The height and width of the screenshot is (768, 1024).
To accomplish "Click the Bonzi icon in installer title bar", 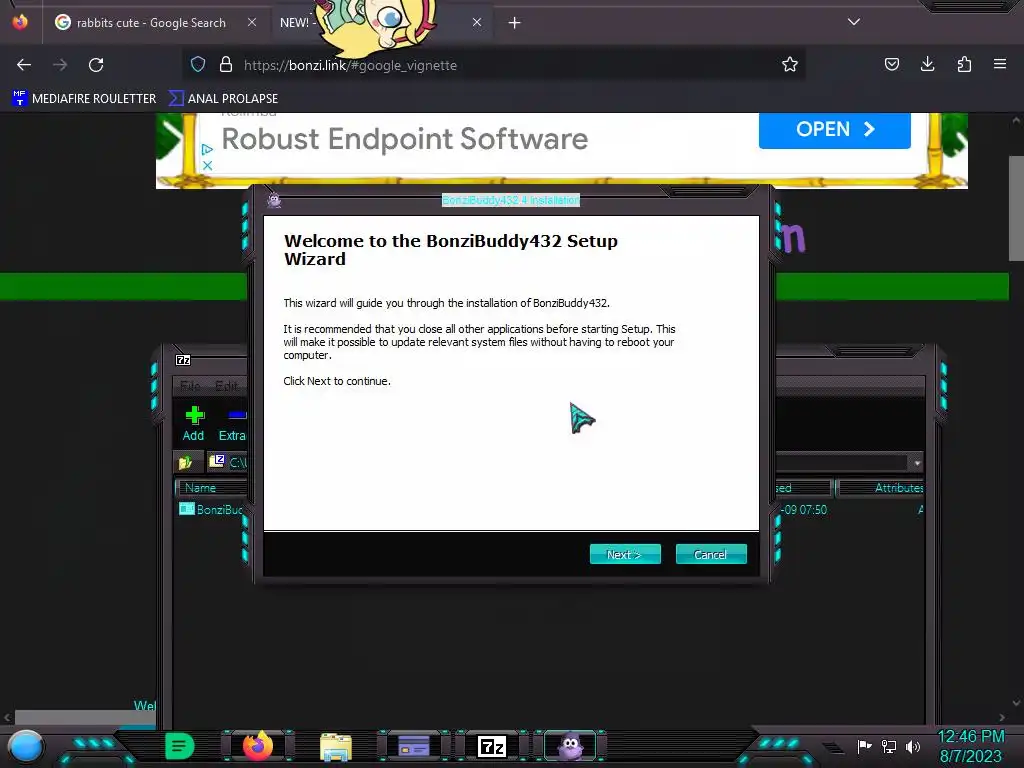I will point(274,200).
